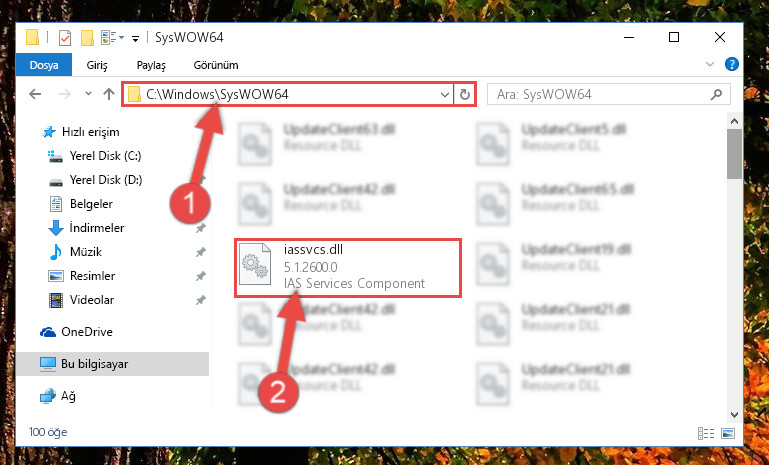Switch to large icons view in status bar
769x465 pixels.
[728, 433]
